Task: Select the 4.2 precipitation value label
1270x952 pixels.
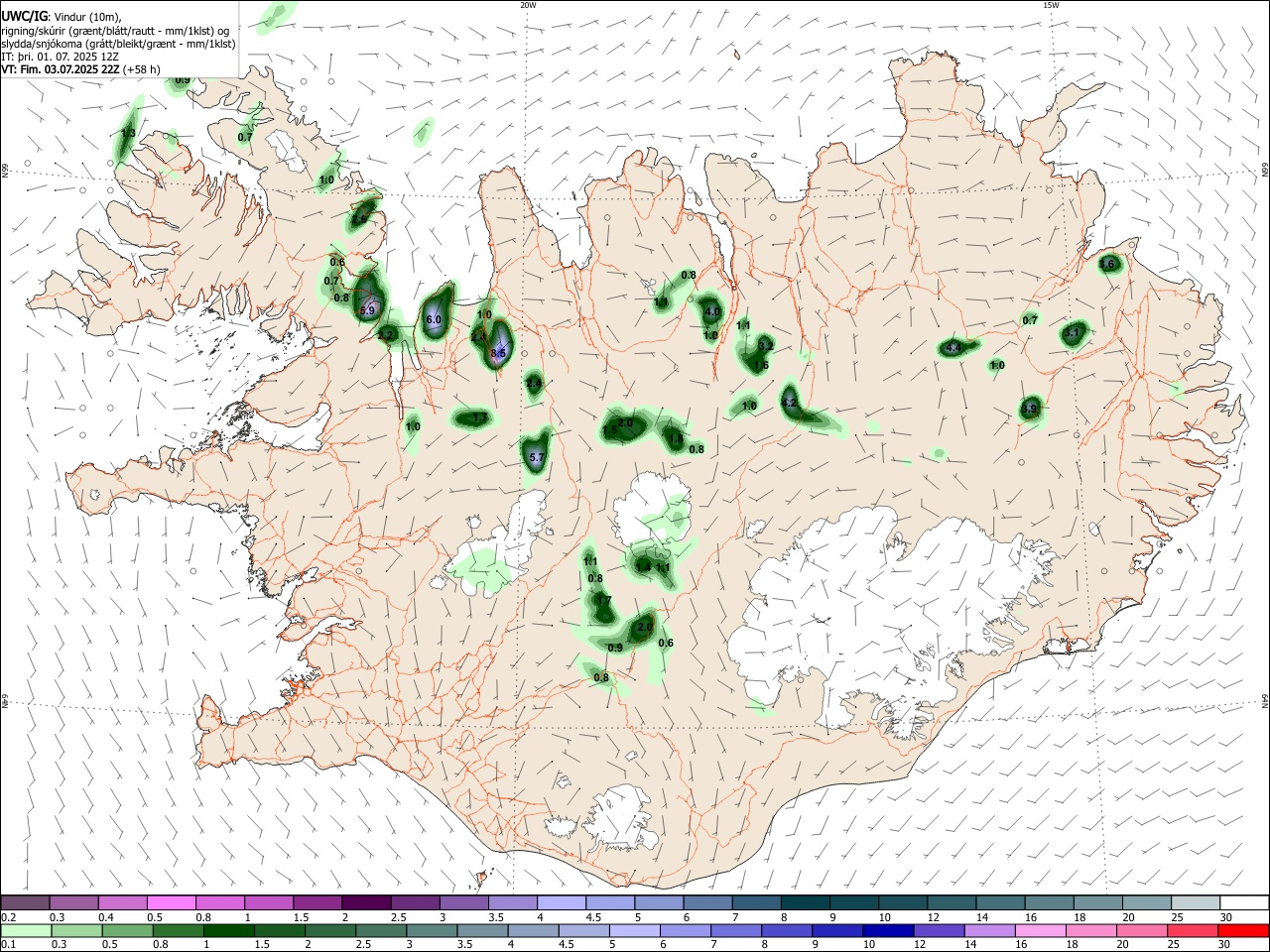Action: coord(790,403)
